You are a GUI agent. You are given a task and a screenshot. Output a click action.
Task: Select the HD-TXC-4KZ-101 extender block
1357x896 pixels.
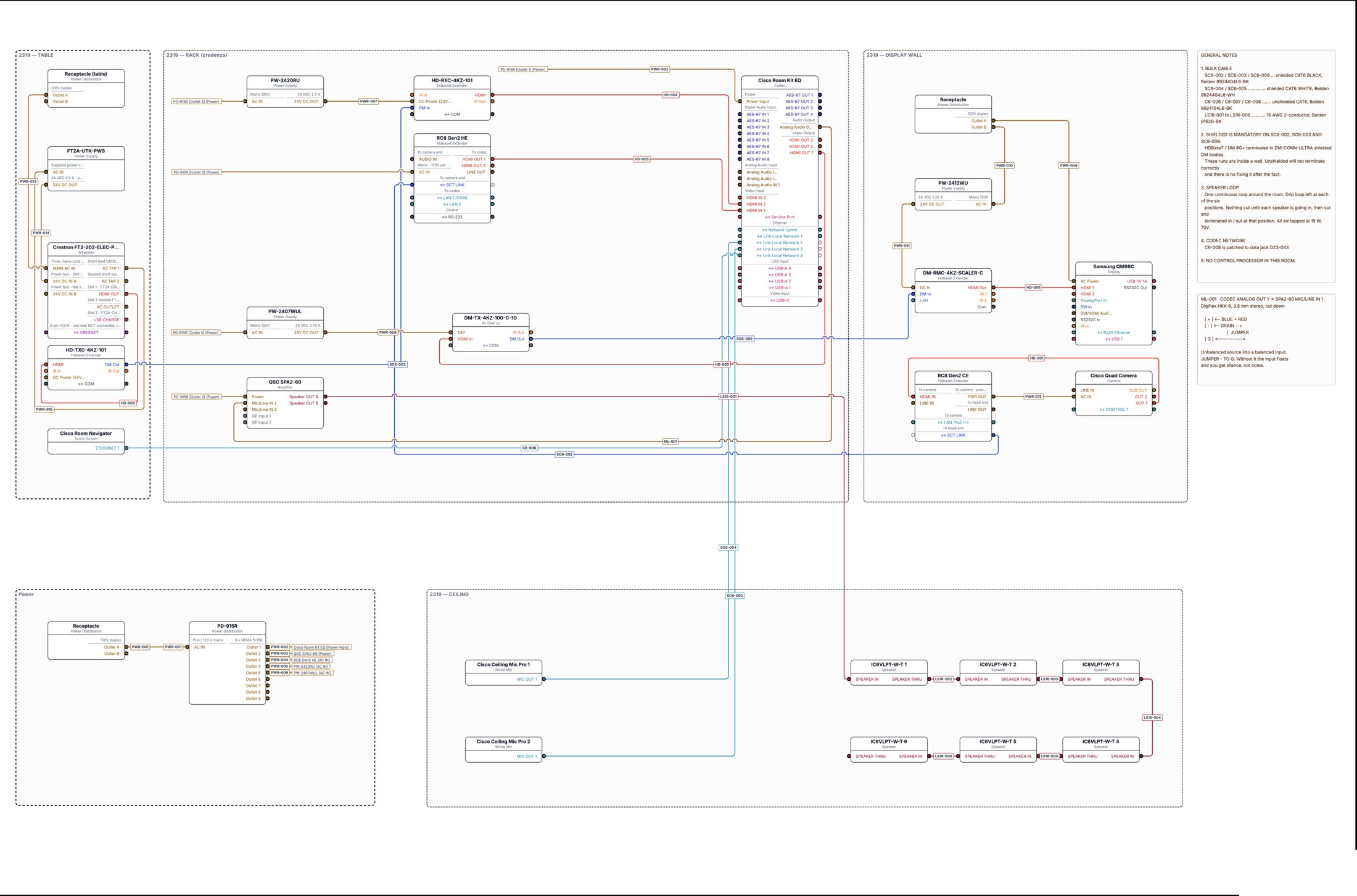pyautogui.click(x=86, y=368)
